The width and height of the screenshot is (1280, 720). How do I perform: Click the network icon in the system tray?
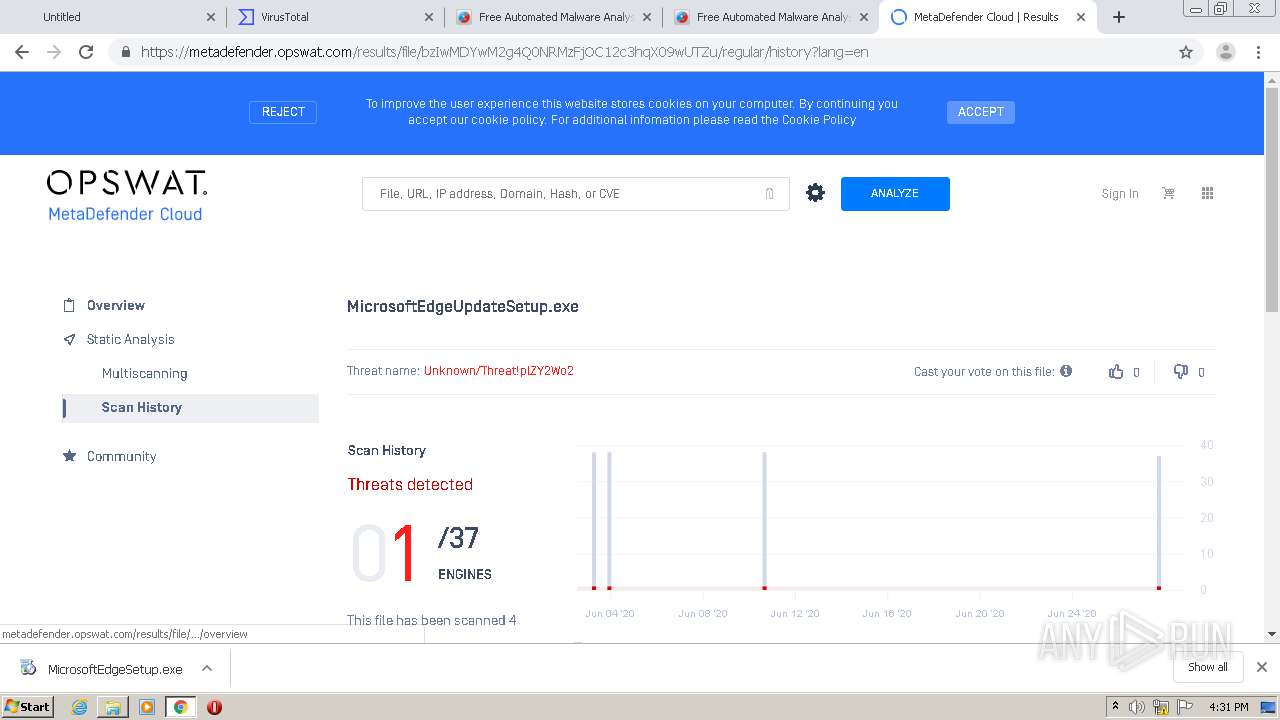1161,707
